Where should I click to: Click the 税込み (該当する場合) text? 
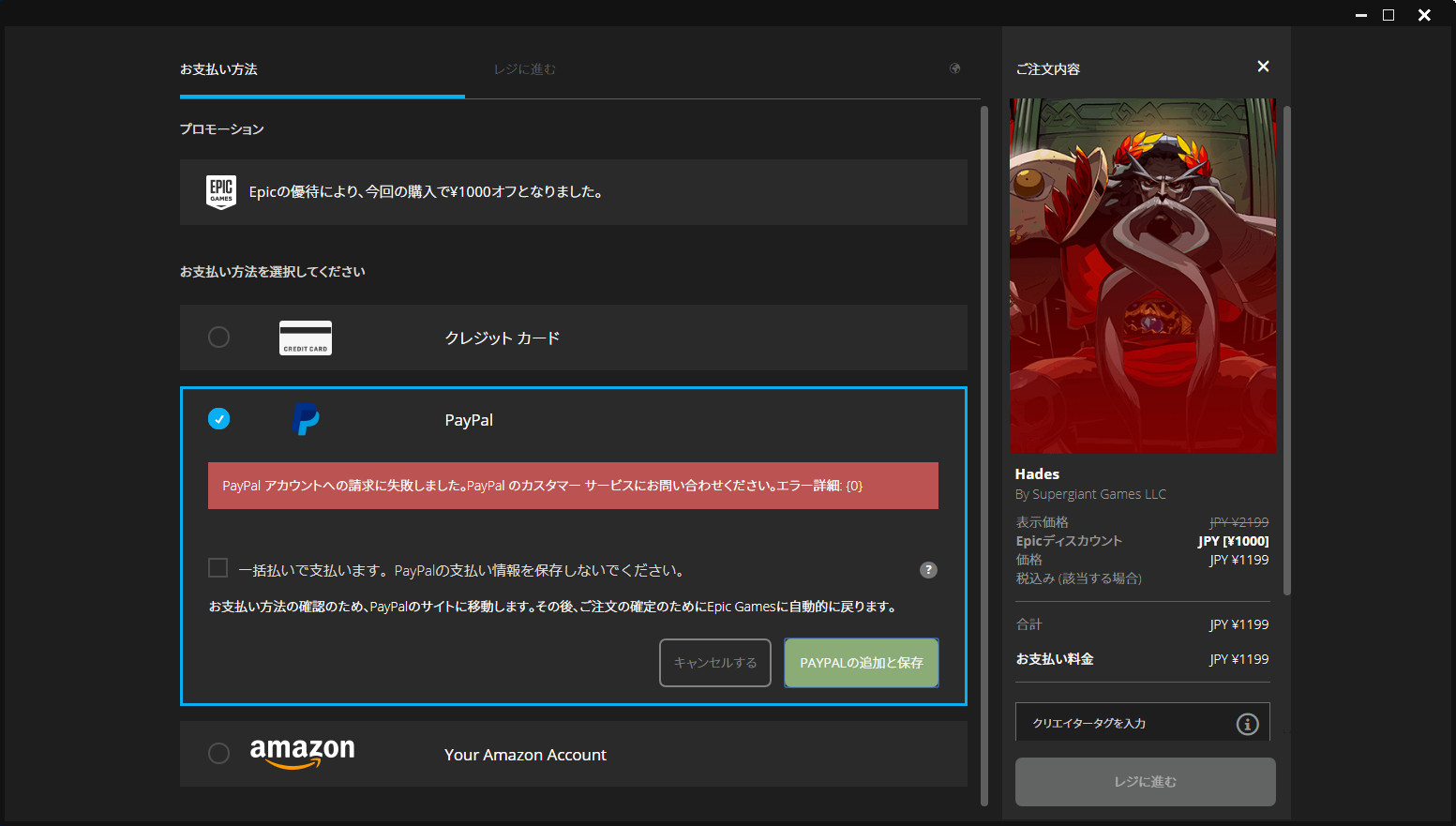coord(1078,578)
